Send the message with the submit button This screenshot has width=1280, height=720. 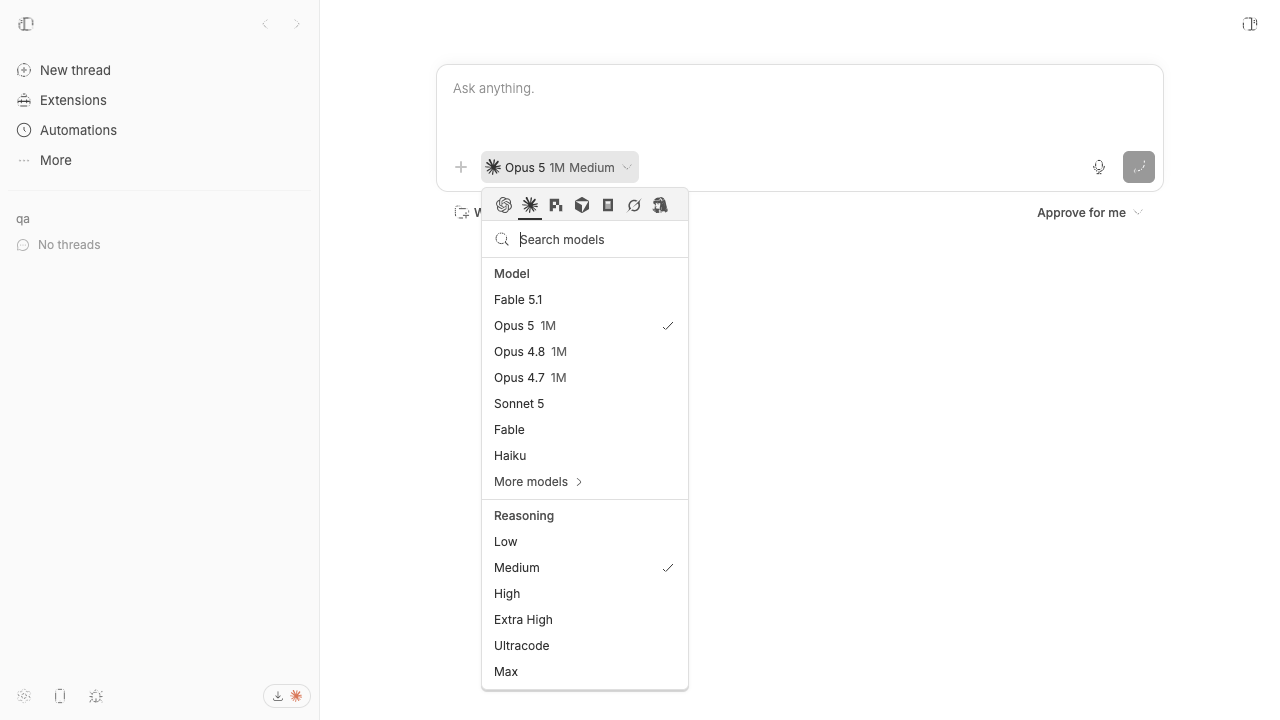point(1139,167)
